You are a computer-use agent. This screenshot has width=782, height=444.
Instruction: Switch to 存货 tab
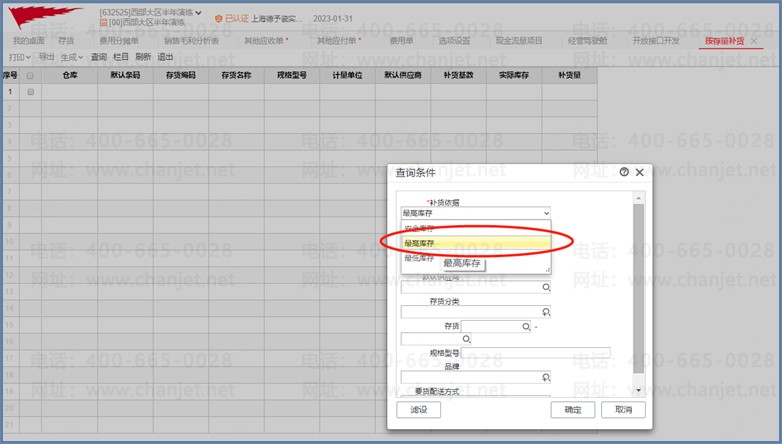pos(66,41)
